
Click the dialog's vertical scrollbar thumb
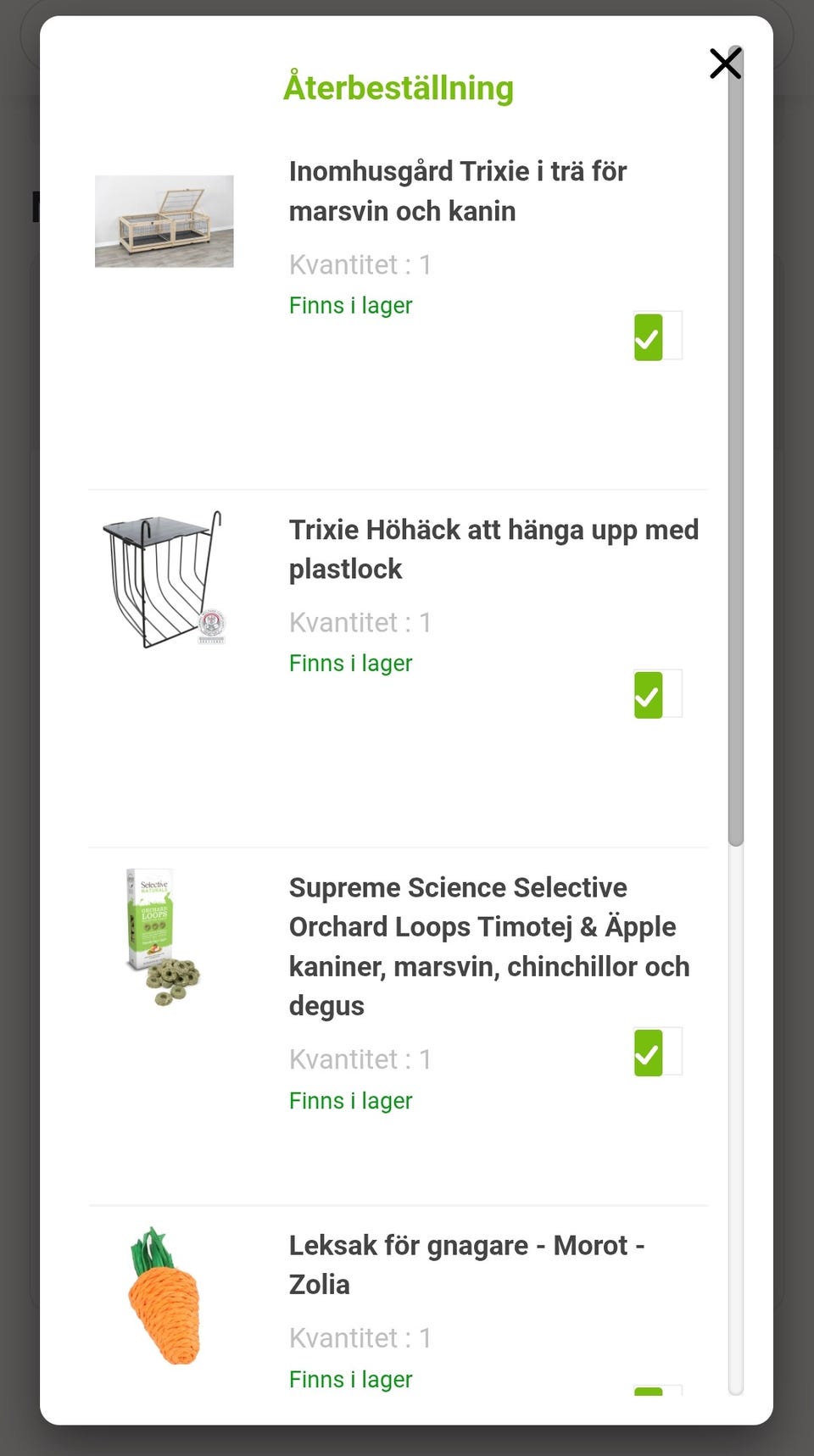[736, 447]
